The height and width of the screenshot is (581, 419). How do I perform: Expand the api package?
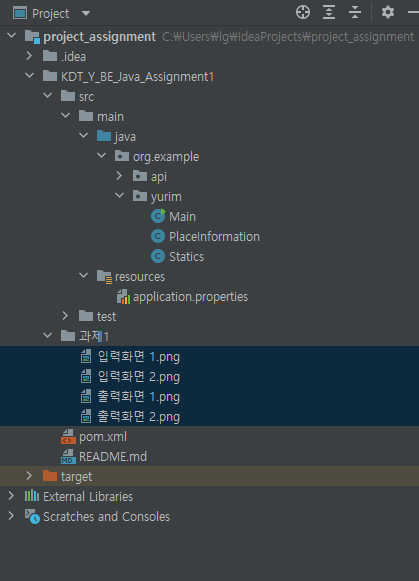pyautogui.click(x=119, y=176)
